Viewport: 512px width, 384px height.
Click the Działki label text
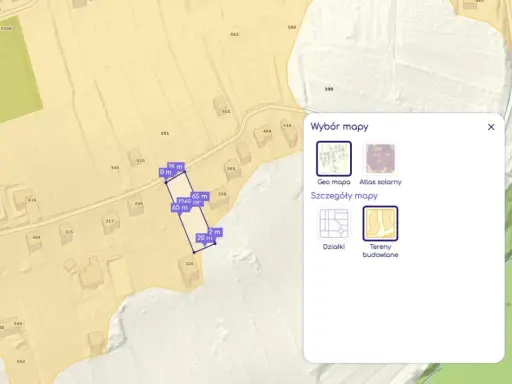tap(334, 247)
